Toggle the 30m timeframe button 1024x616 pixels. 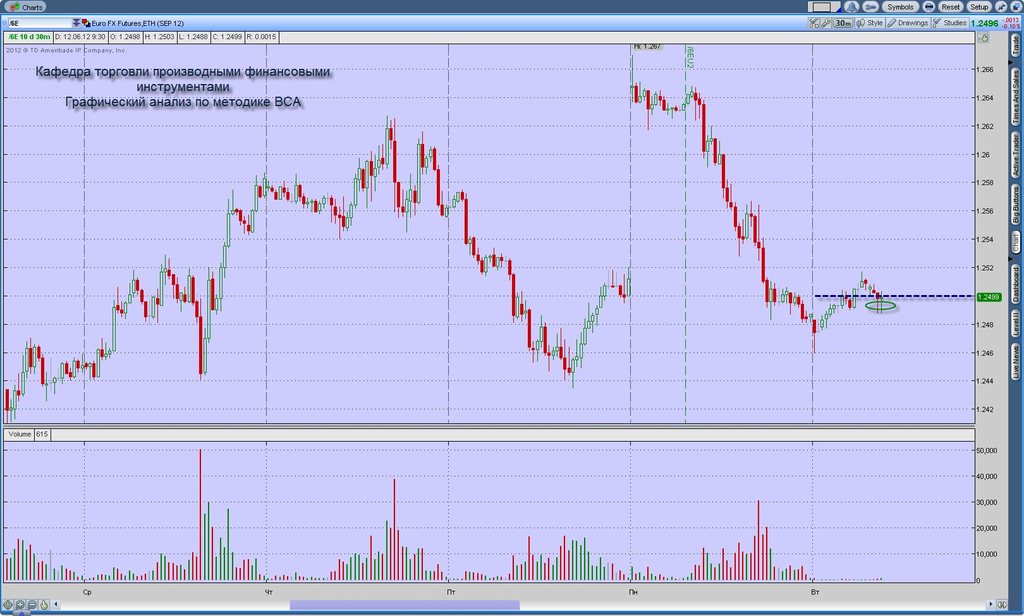(843, 23)
